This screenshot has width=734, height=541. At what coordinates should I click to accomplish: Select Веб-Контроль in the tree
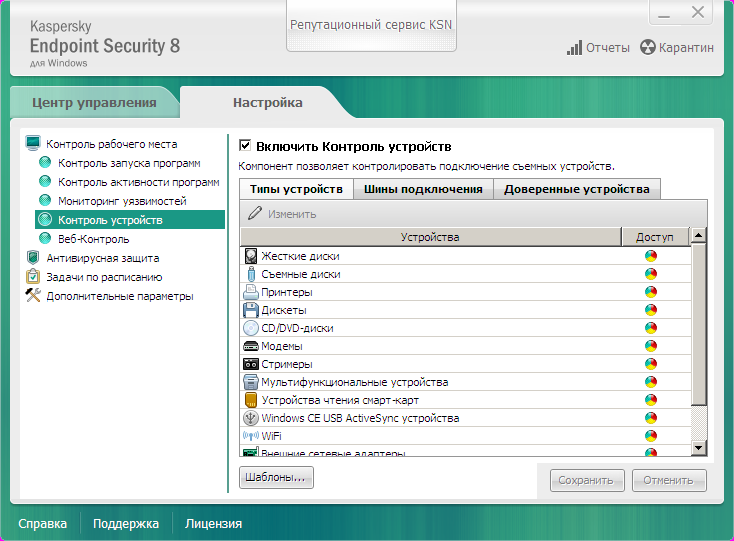pyautogui.click(x=94, y=239)
